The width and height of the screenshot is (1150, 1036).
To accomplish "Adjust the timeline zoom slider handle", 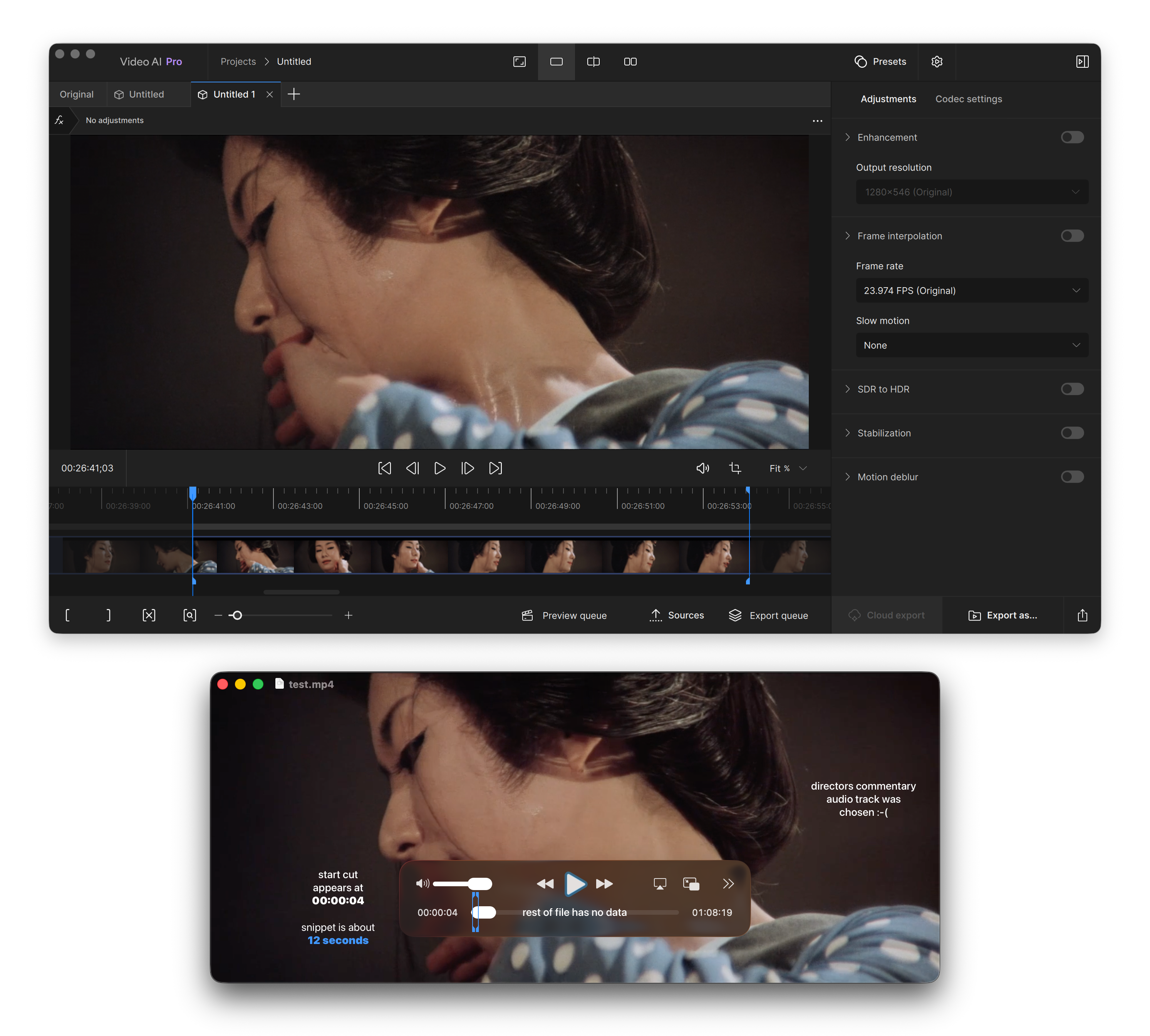I will pos(237,615).
